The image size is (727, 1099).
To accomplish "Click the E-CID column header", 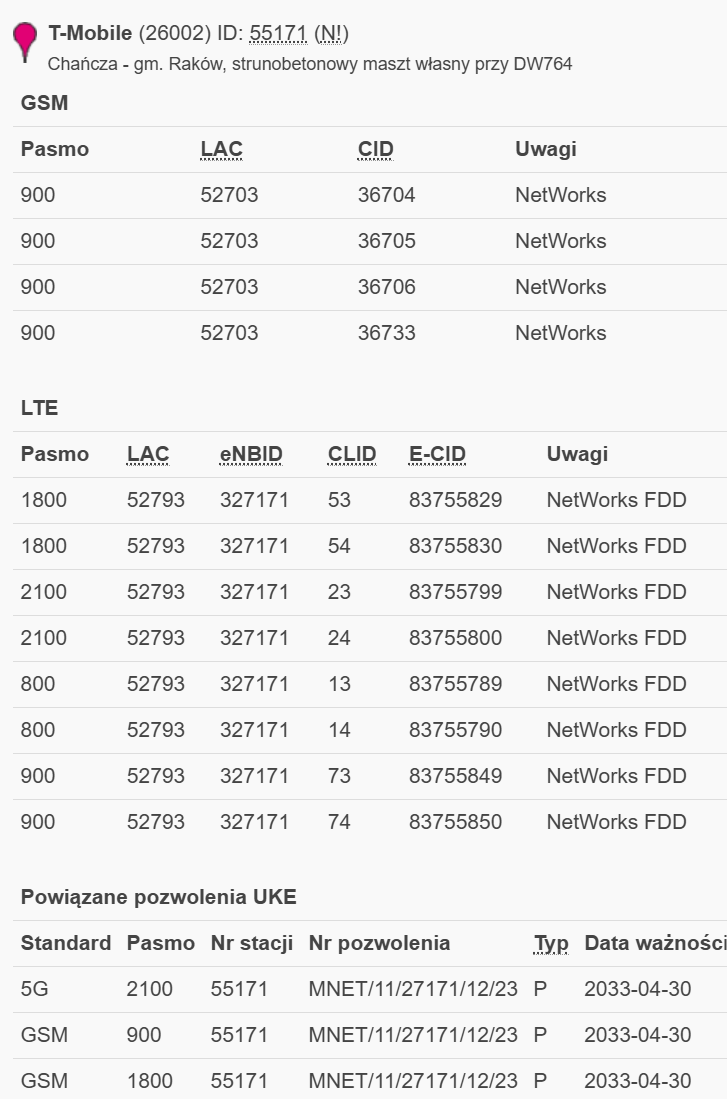I will point(437,453).
